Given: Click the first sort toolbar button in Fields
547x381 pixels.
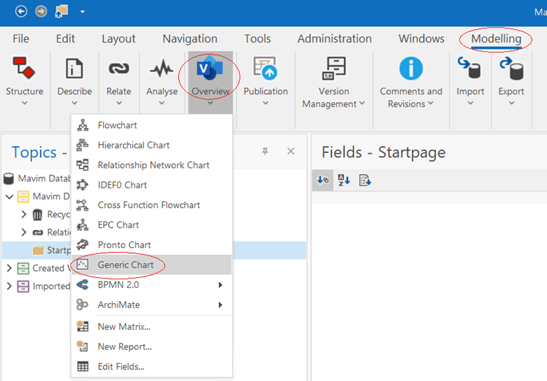Looking at the screenshot, I should click(x=323, y=180).
